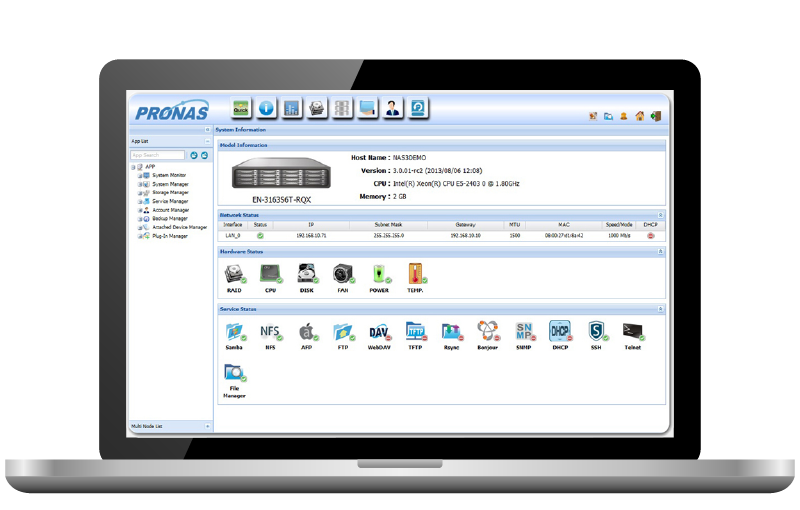Click the home icon at top right
This screenshot has width=800, height=510.
640,116
